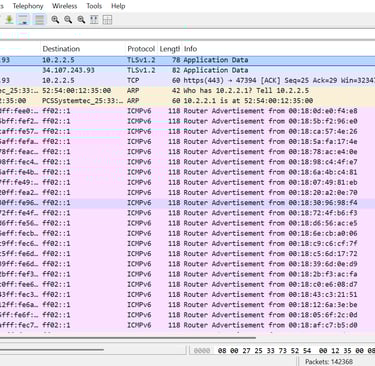Select Router Advertisement from 00:18:30:96:98:f4
The image size is (375, 366).
(187, 203)
